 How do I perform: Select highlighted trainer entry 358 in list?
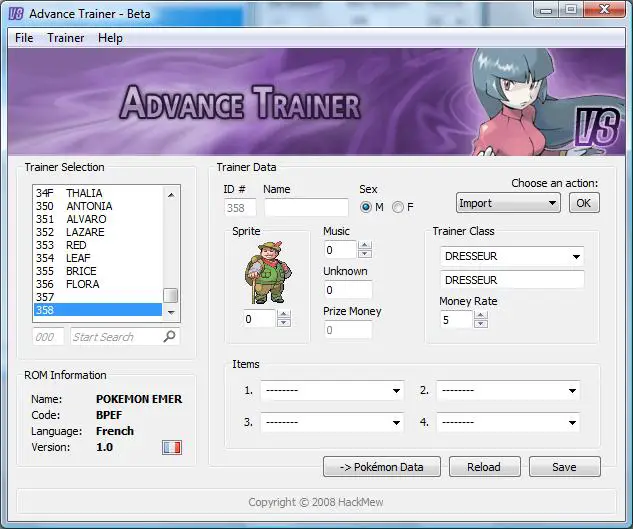(98, 310)
